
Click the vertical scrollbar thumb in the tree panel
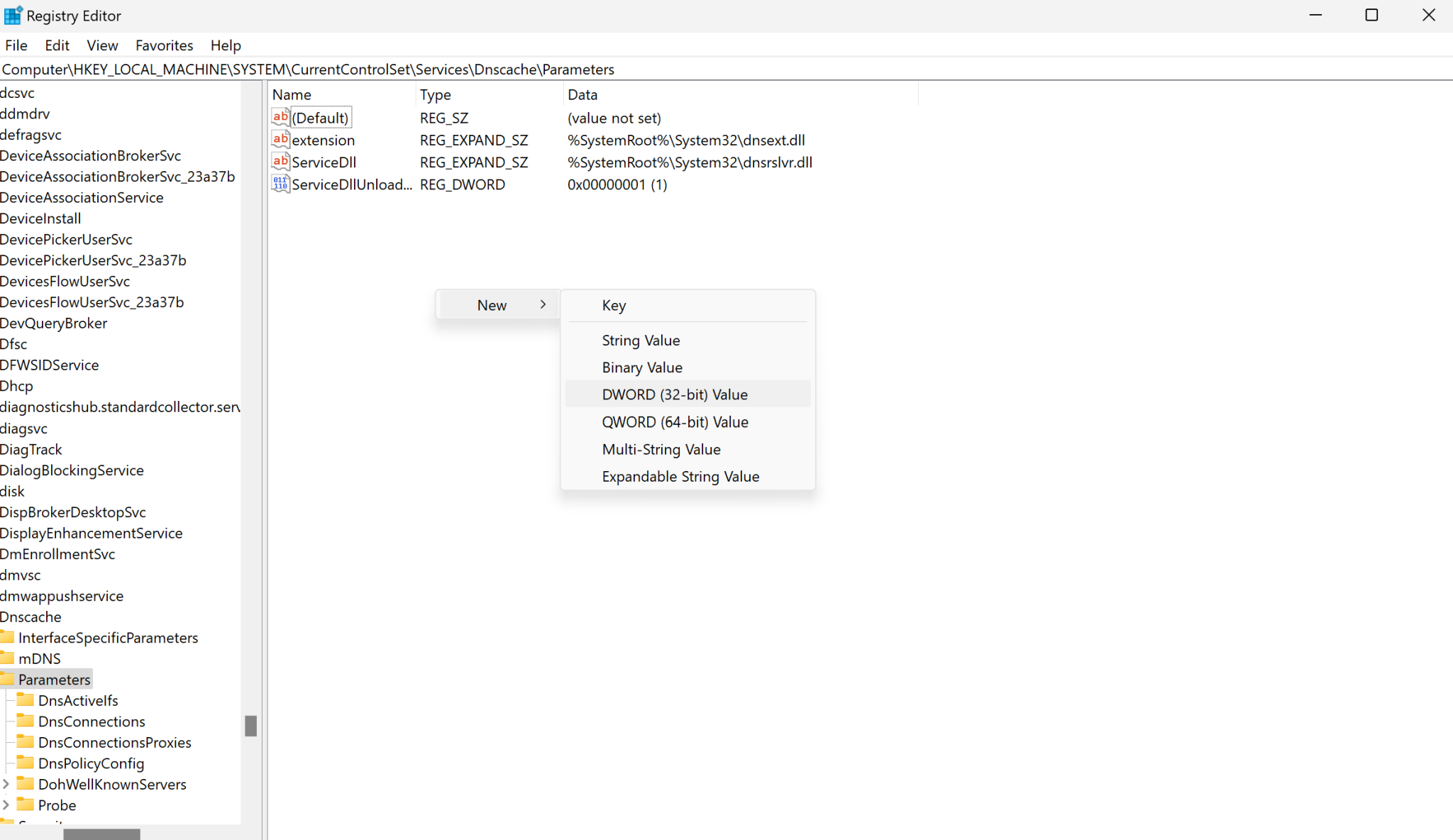tap(250, 725)
